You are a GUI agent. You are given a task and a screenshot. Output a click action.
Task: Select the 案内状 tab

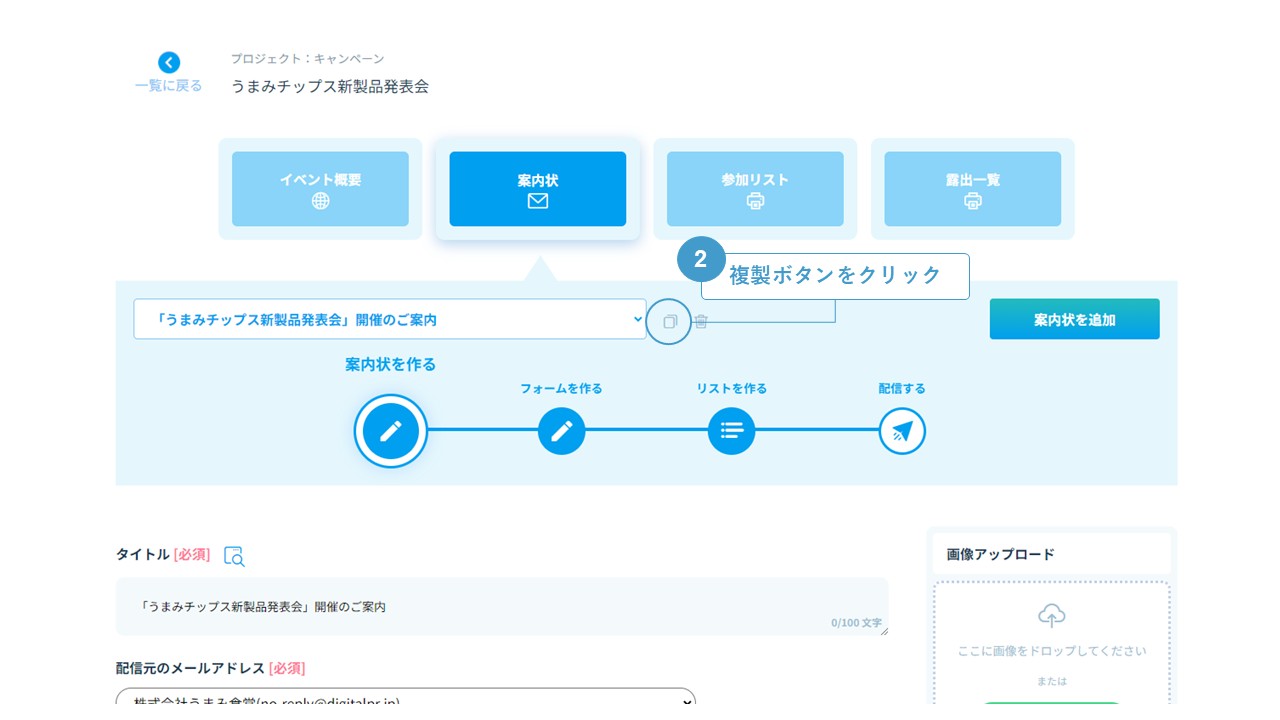pyautogui.click(x=537, y=189)
